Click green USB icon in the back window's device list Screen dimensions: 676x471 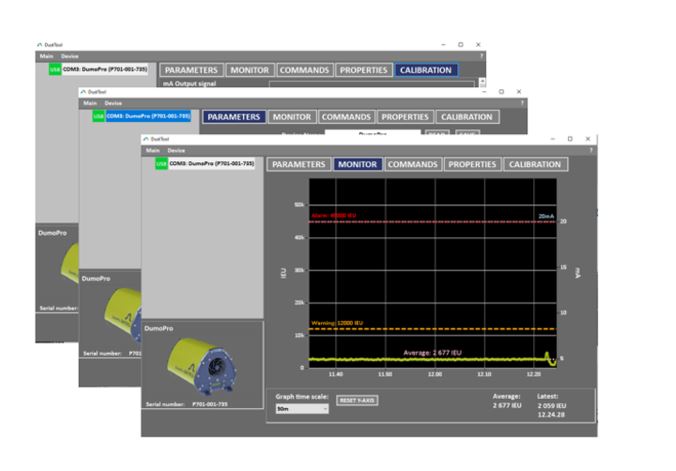(55, 69)
